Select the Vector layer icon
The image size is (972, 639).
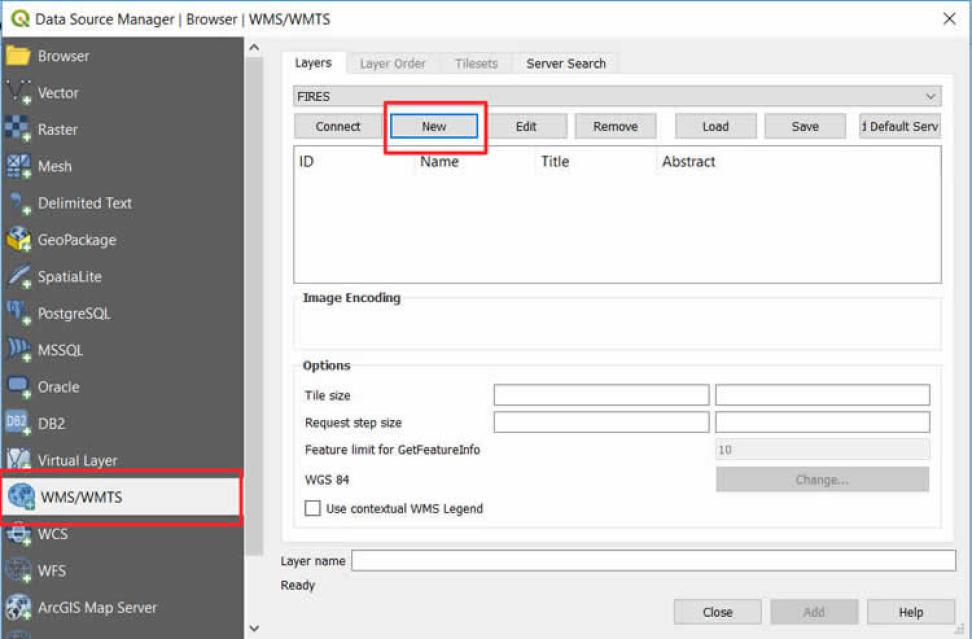tap(17, 92)
